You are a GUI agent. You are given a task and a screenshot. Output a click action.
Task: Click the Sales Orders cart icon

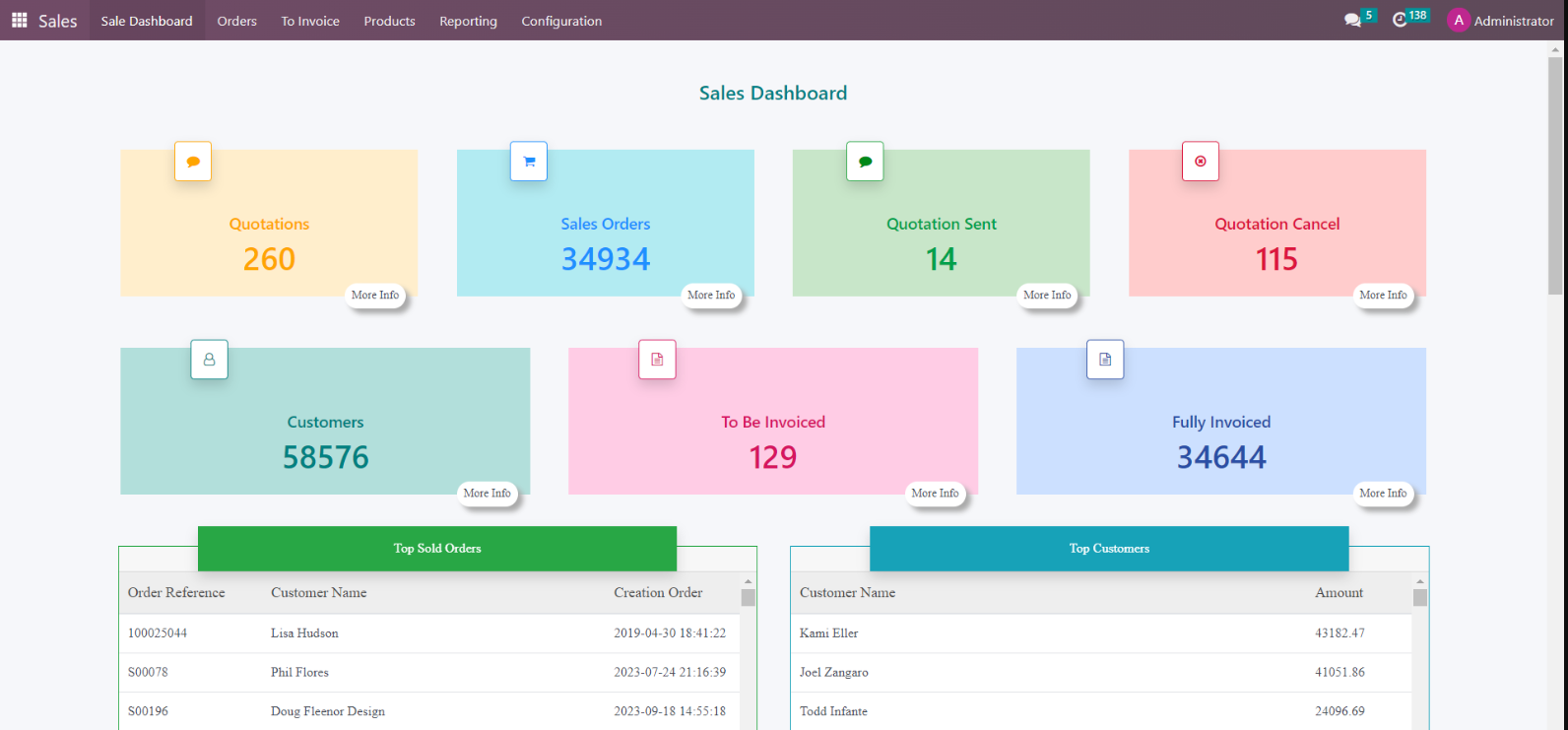pyautogui.click(x=529, y=162)
